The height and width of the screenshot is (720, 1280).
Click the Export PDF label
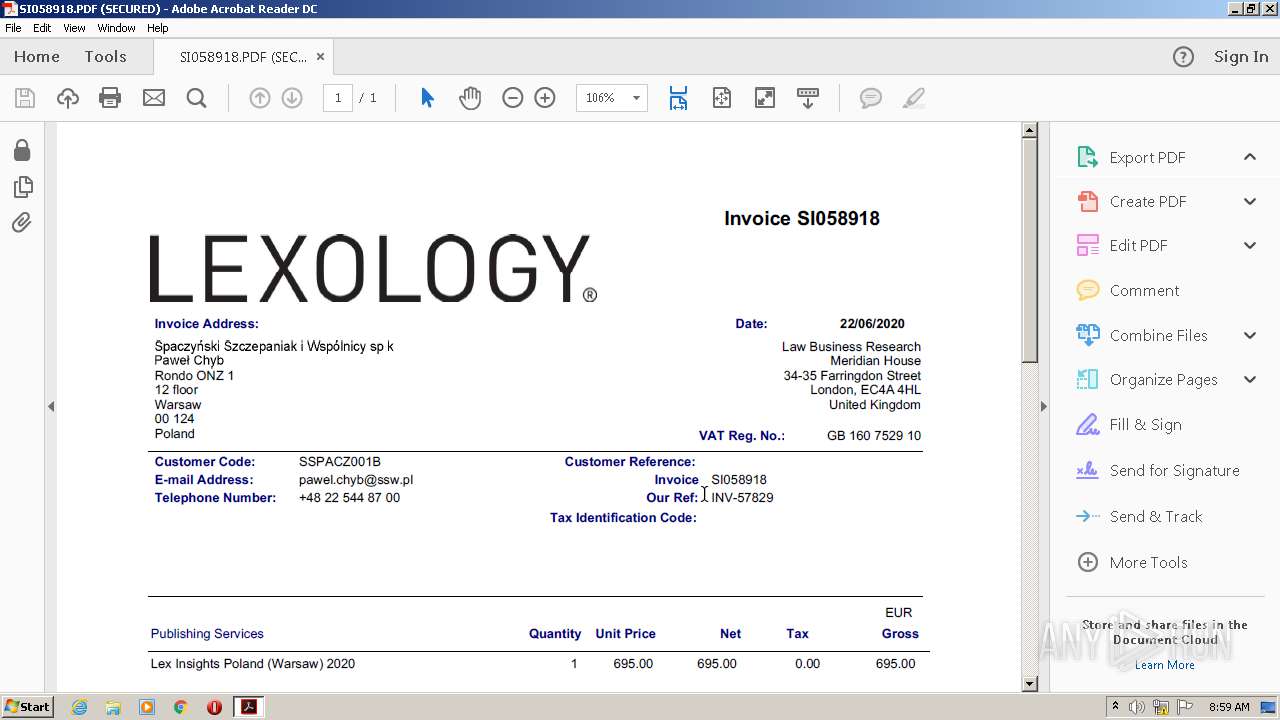pyautogui.click(x=1147, y=158)
